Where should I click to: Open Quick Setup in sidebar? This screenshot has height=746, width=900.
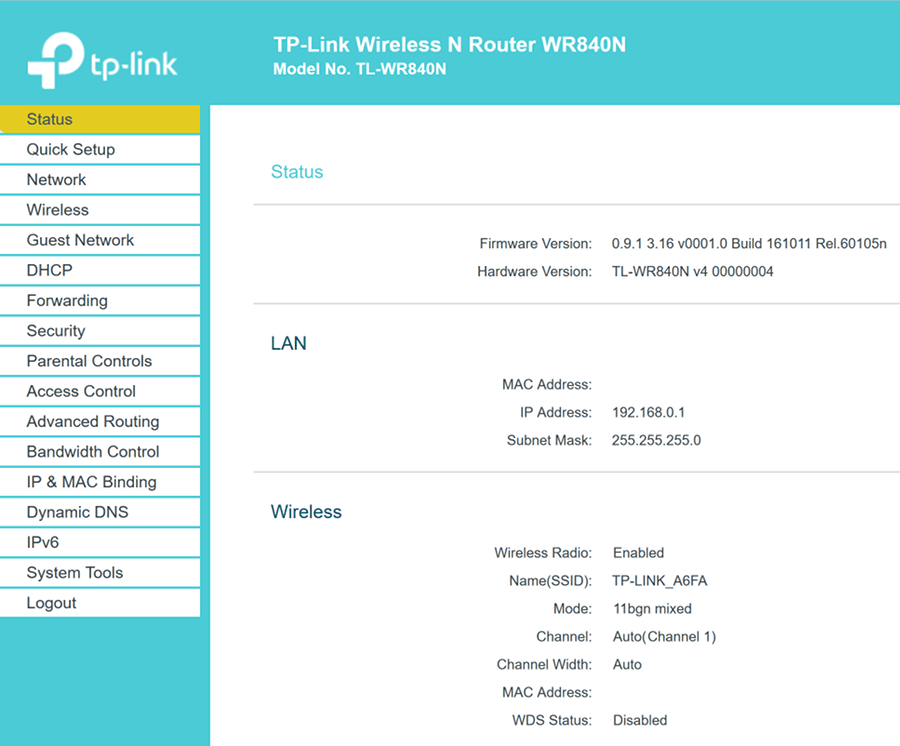click(100, 149)
